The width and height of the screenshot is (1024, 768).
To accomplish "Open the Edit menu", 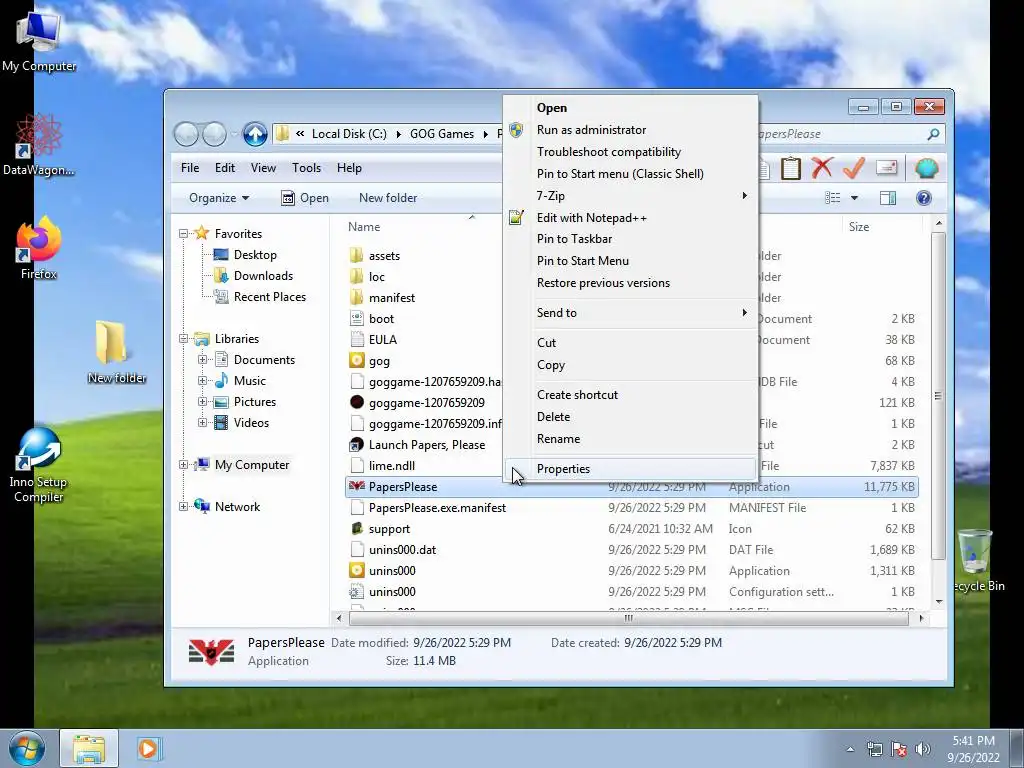I will tap(225, 168).
